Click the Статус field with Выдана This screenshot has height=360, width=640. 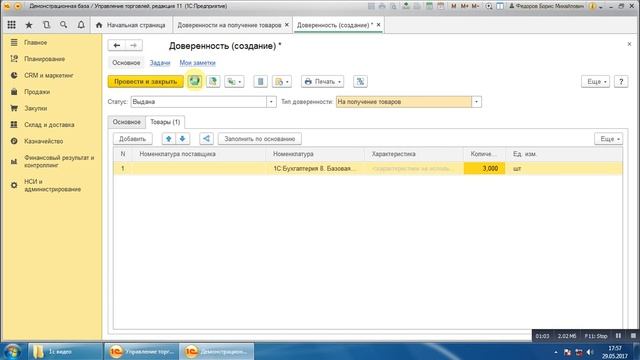199,102
